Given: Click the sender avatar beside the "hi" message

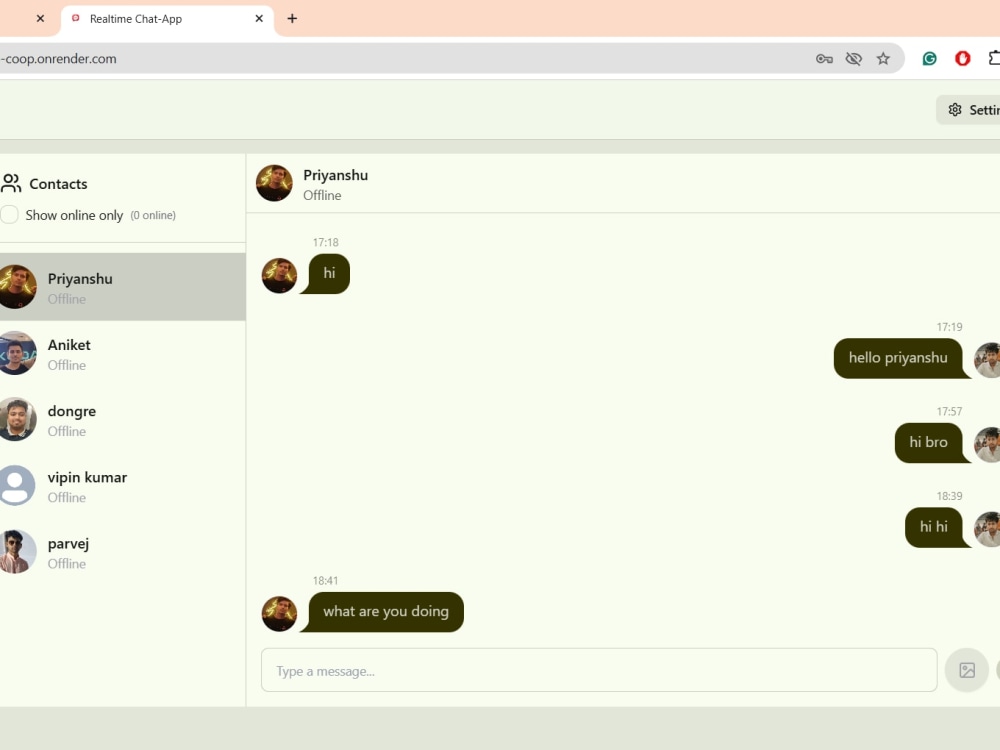Looking at the screenshot, I should click(279, 276).
